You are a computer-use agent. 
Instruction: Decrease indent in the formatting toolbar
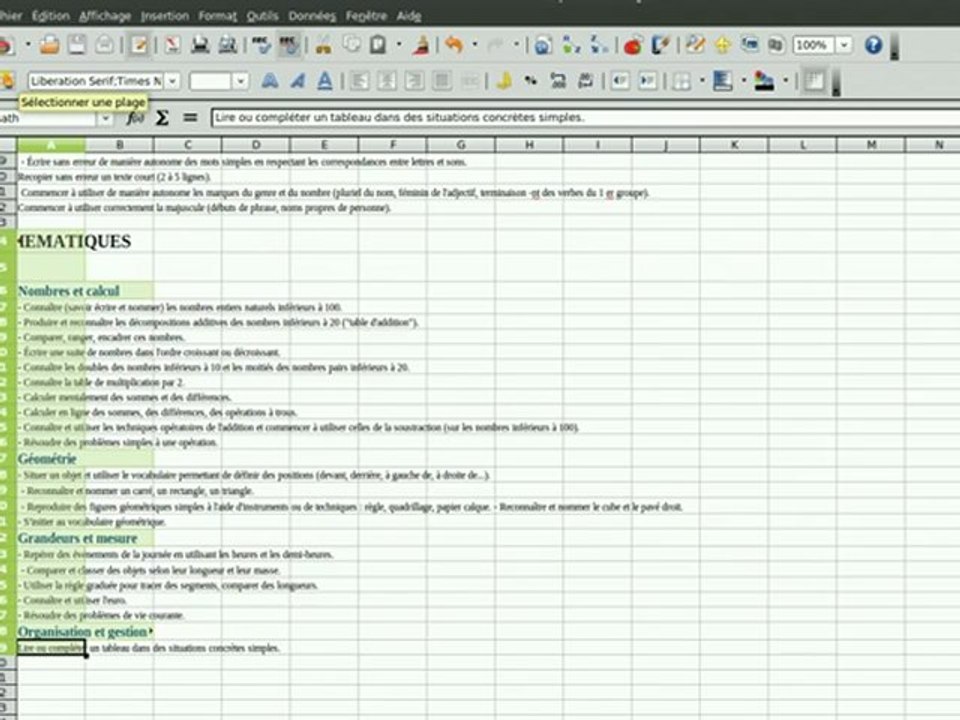pyautogui.click(x=620, y=81)
